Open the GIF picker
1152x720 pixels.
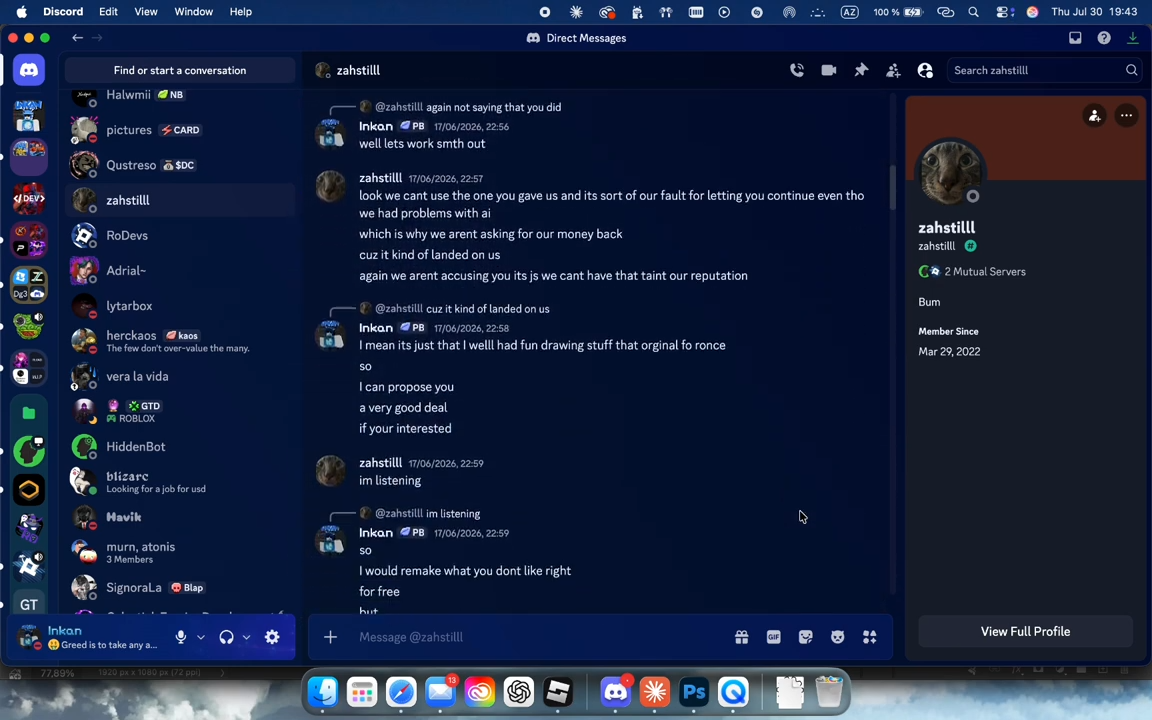[774, 637]
